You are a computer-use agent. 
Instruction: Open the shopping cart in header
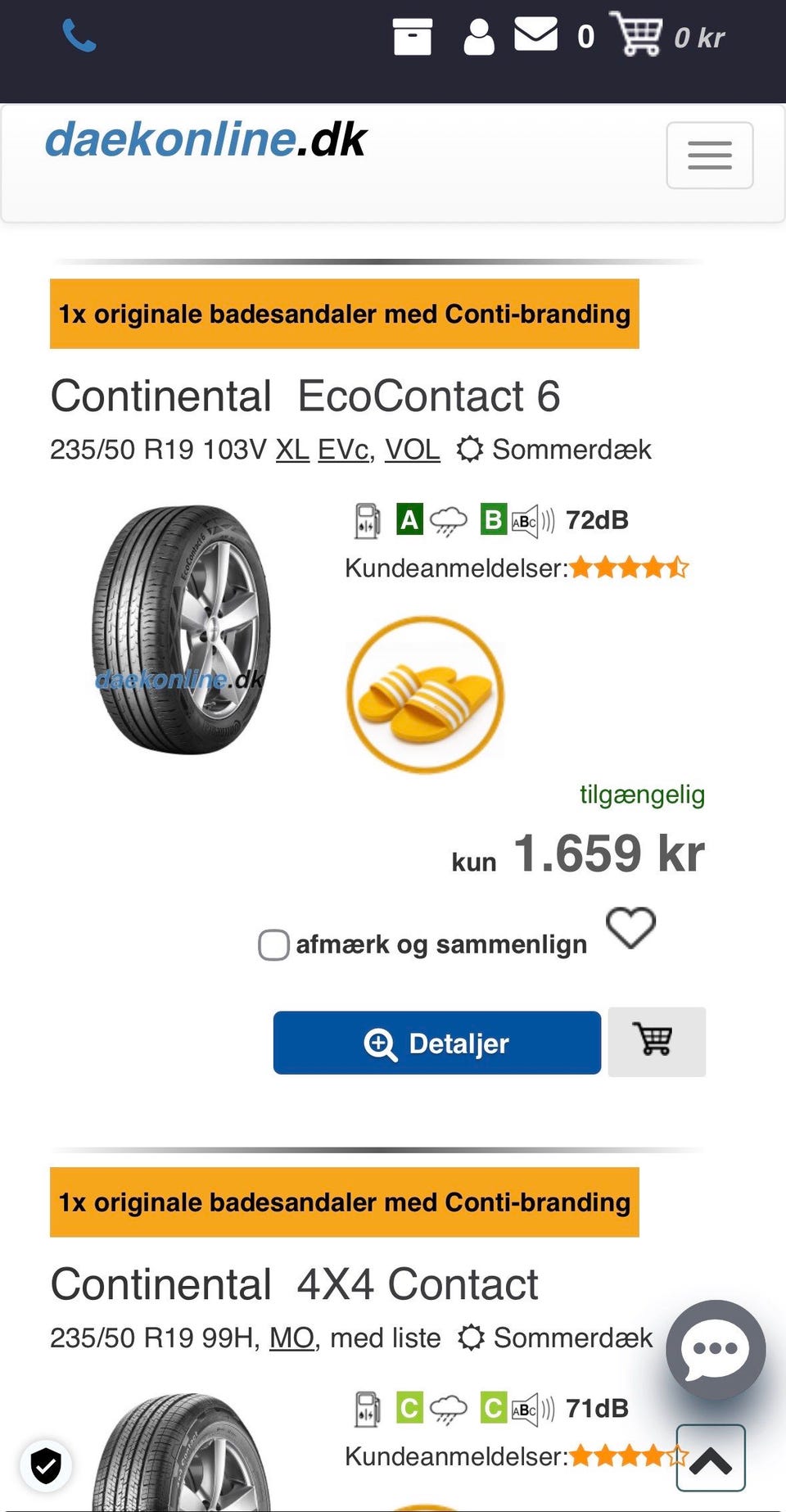638,34
